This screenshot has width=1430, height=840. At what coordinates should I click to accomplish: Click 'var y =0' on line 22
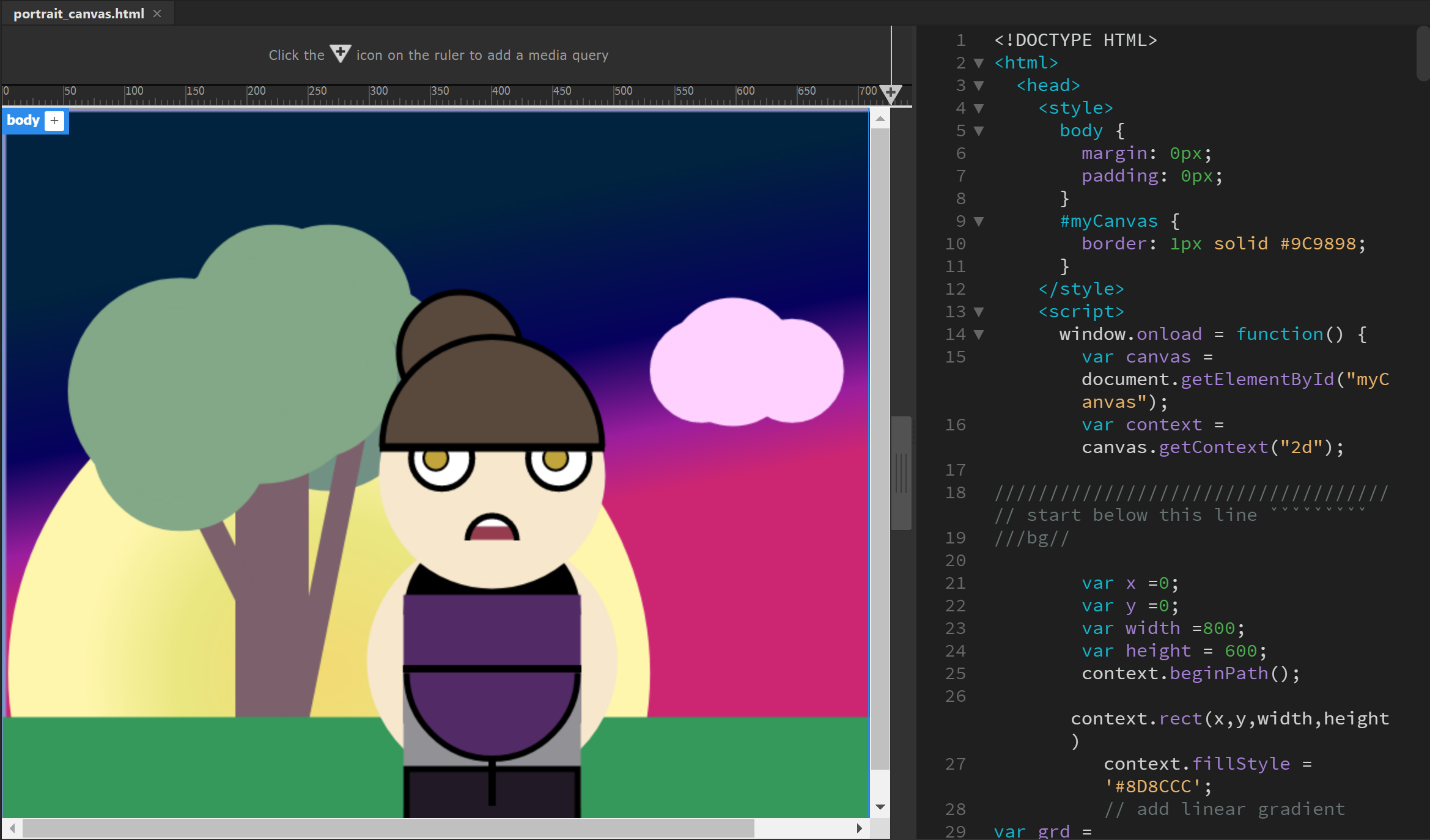[x=1130, y=606]
